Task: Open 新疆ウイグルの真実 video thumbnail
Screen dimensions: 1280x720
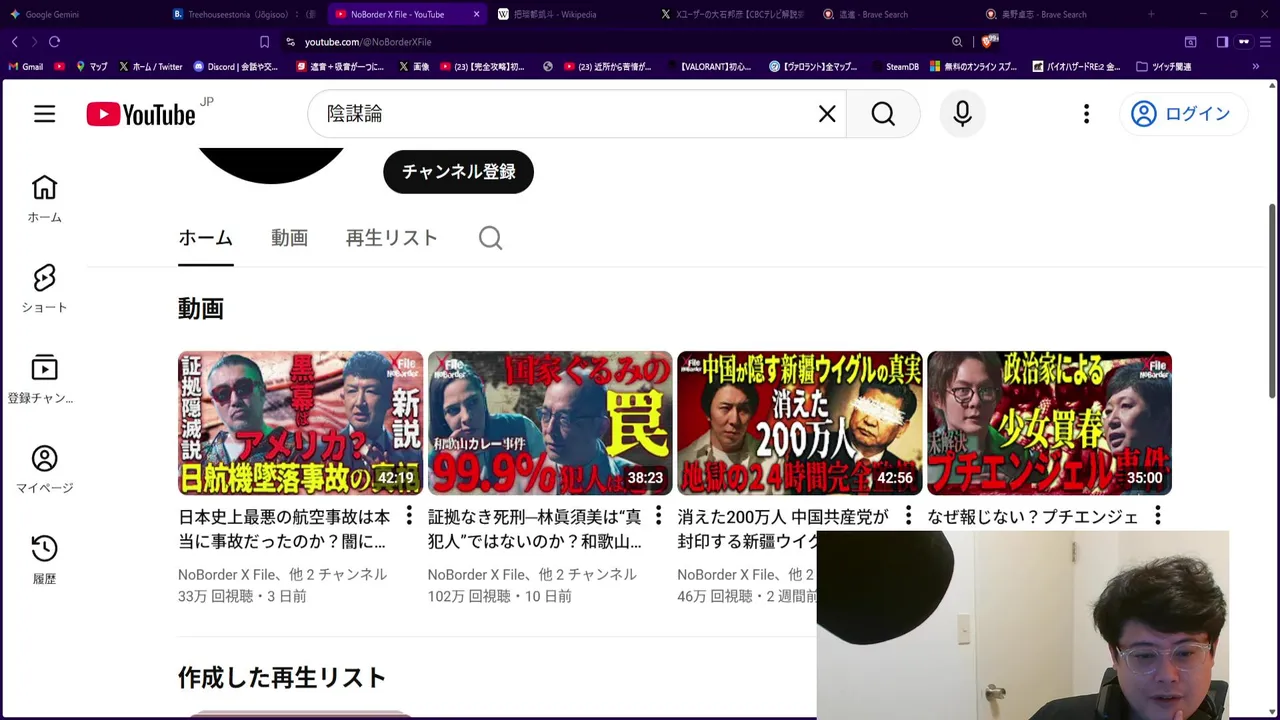Action: pyautogui.click(x=799, y=423)
